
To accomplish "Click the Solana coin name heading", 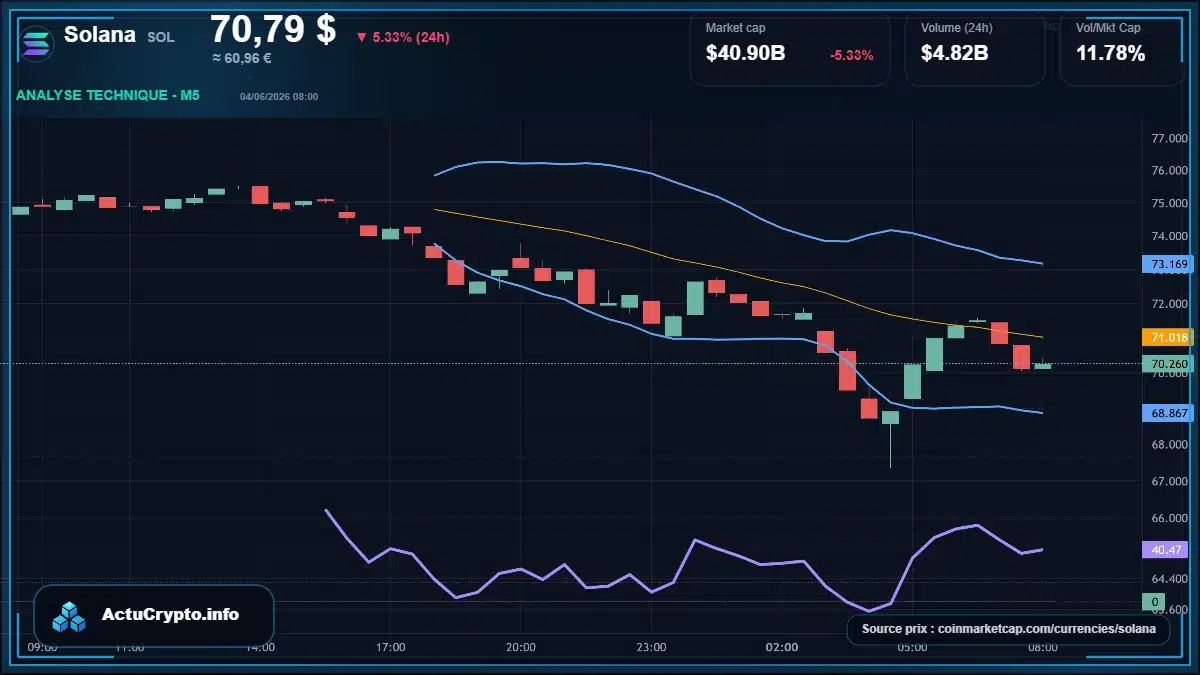I will pyautogui.click(x=100, y=35).
